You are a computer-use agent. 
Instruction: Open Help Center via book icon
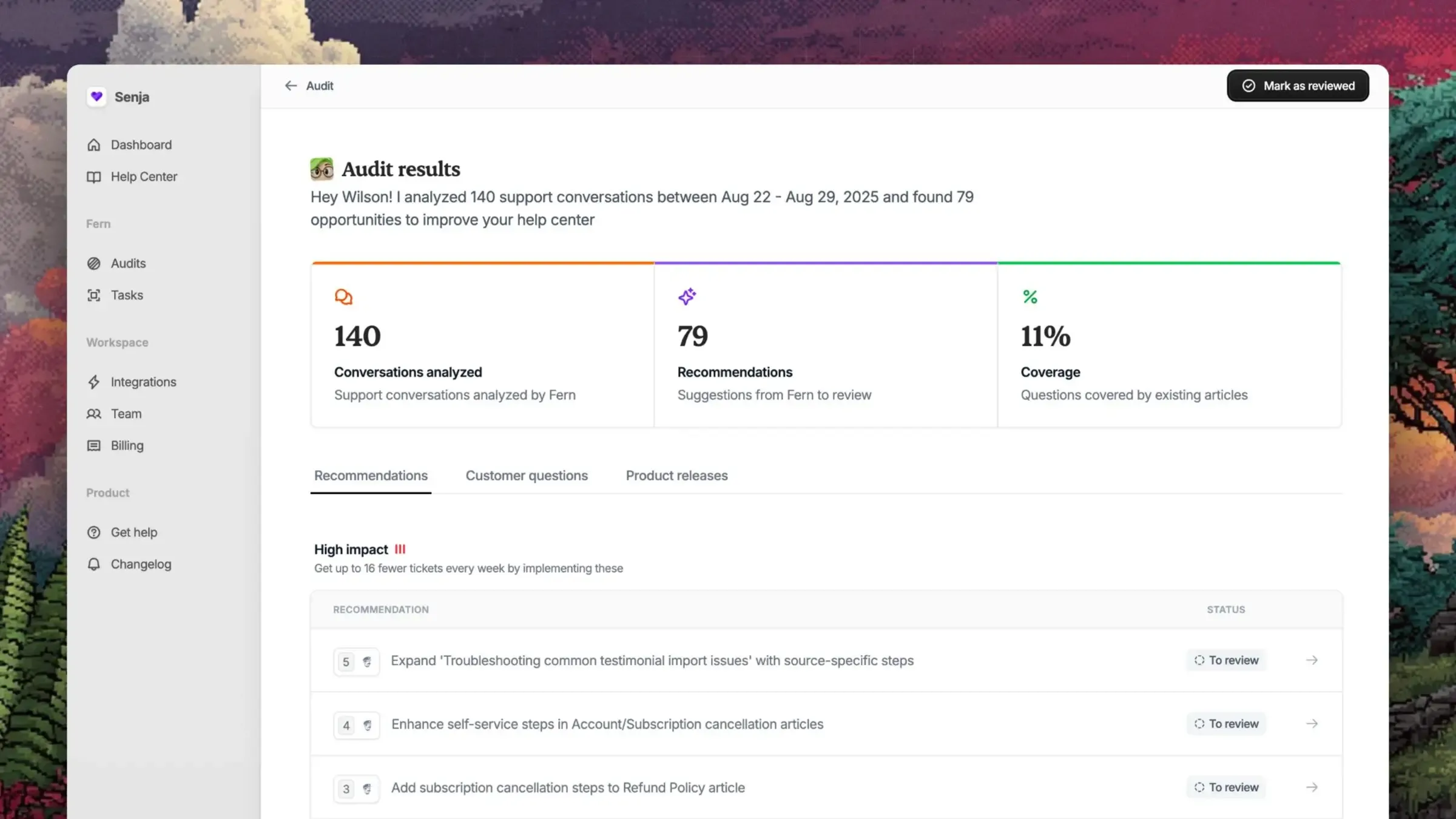pos(93,177)
